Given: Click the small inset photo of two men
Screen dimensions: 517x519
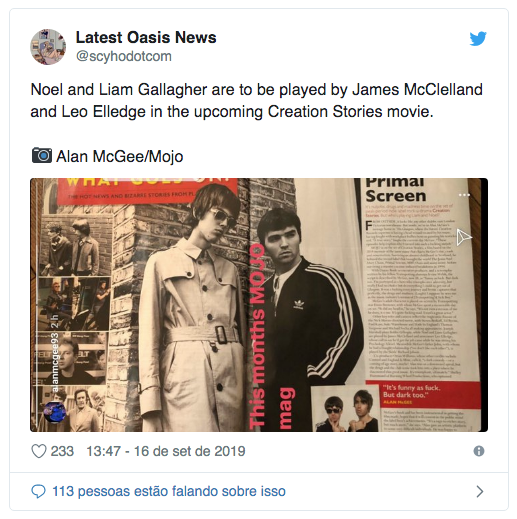Looking at the screenshot, I should coord(346,409).
